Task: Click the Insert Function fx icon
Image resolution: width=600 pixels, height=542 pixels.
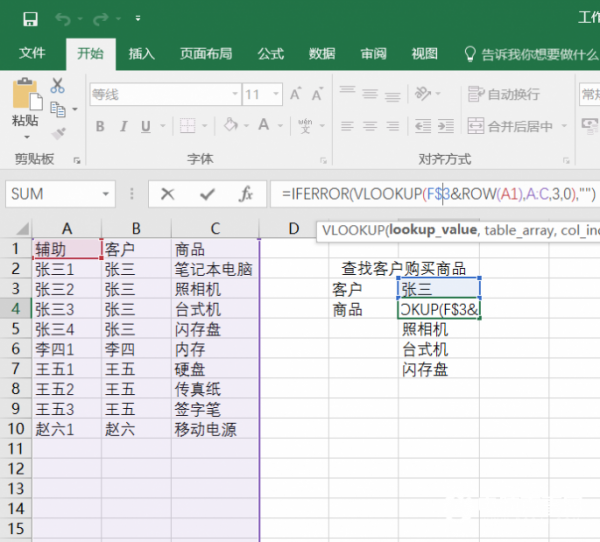Action: point(245,194)
